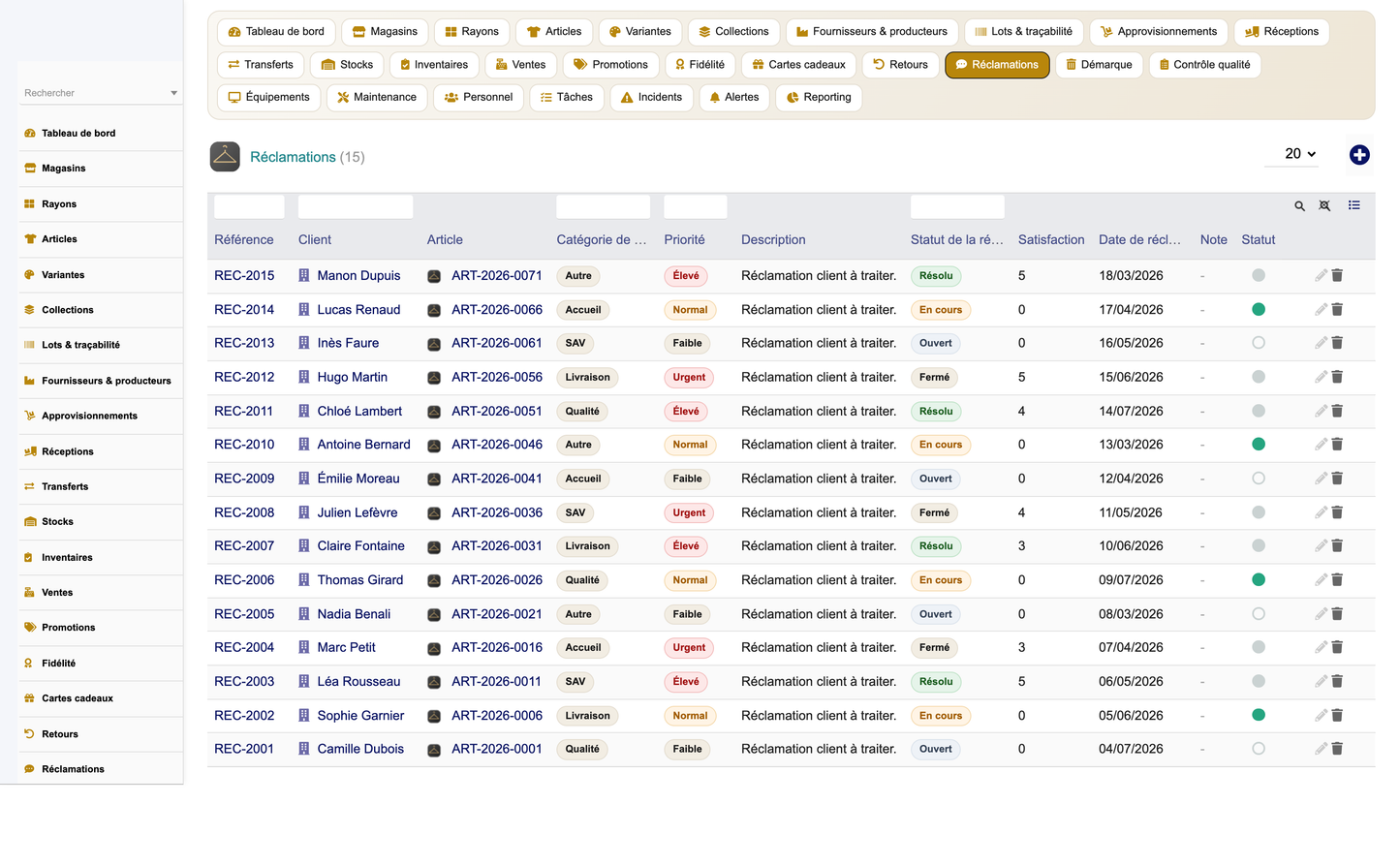Click the client building icon beside Hugo Martin

[304, 377]
